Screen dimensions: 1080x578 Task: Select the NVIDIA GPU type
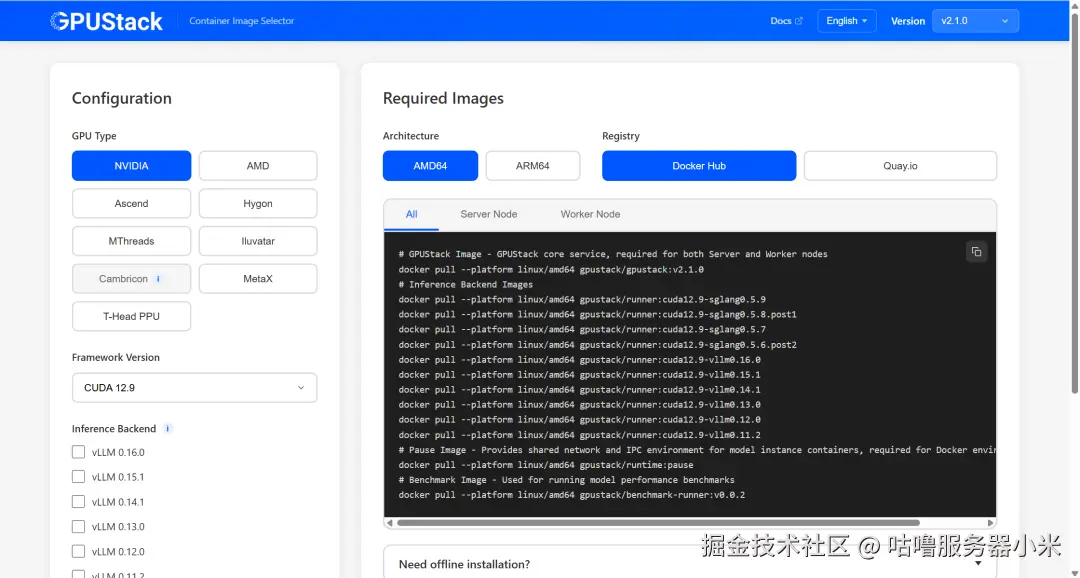pos(132,166)
